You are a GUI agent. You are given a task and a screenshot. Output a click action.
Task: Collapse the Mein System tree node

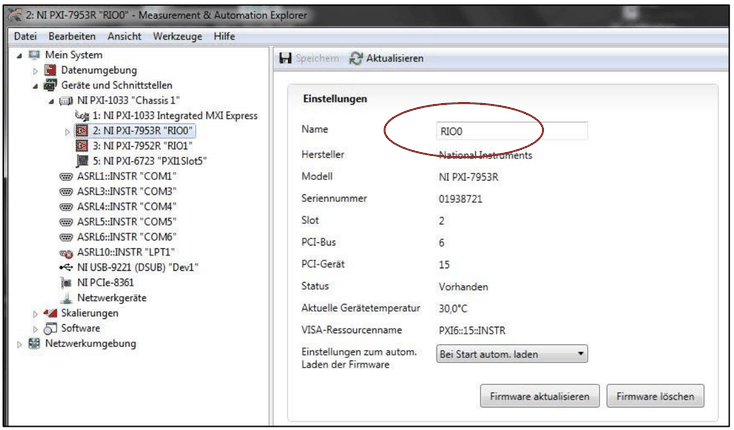pos(19,56)
